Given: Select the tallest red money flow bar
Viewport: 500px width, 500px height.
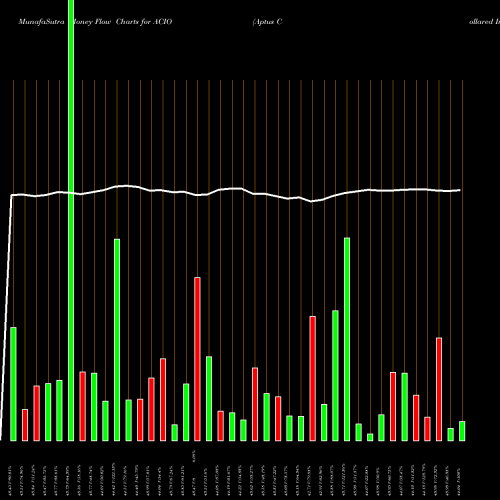Looking at the screenshot, I should pos(197,359).
